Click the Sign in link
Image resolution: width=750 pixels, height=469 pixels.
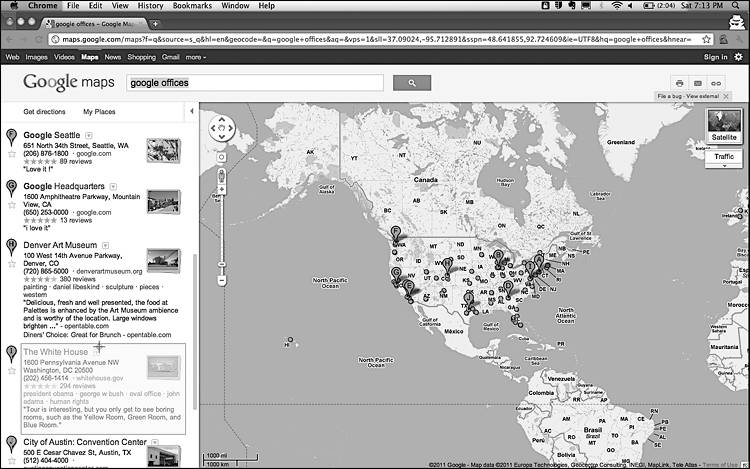pyautogui.click(x=715, y=57)
